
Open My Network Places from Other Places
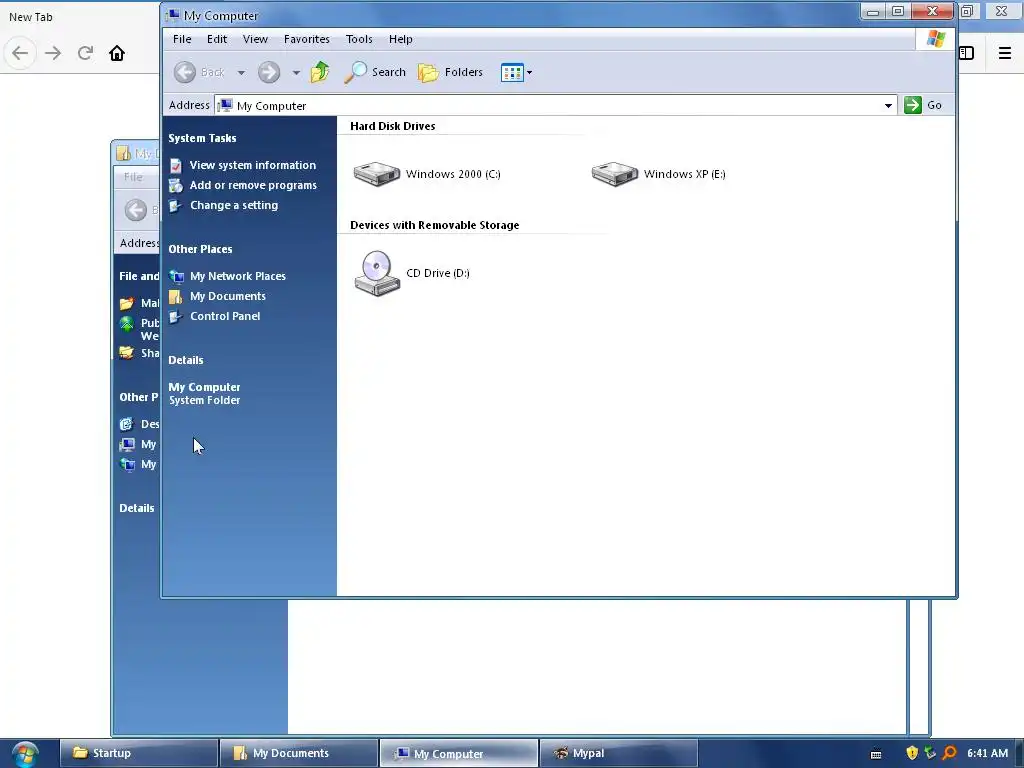click(238, 276)
